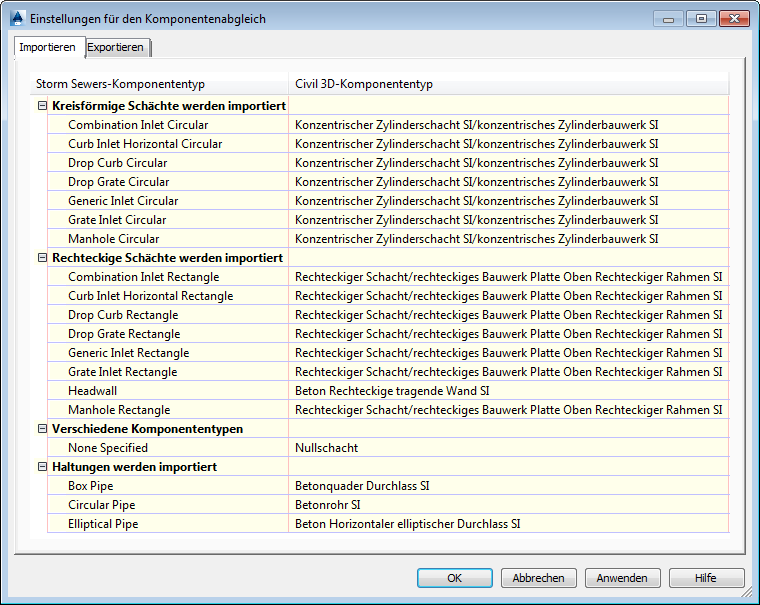Edit Civil 3D type for Circular Pipe
The height and width of the screenshot is (605, 760).
[x=508, y=505]
